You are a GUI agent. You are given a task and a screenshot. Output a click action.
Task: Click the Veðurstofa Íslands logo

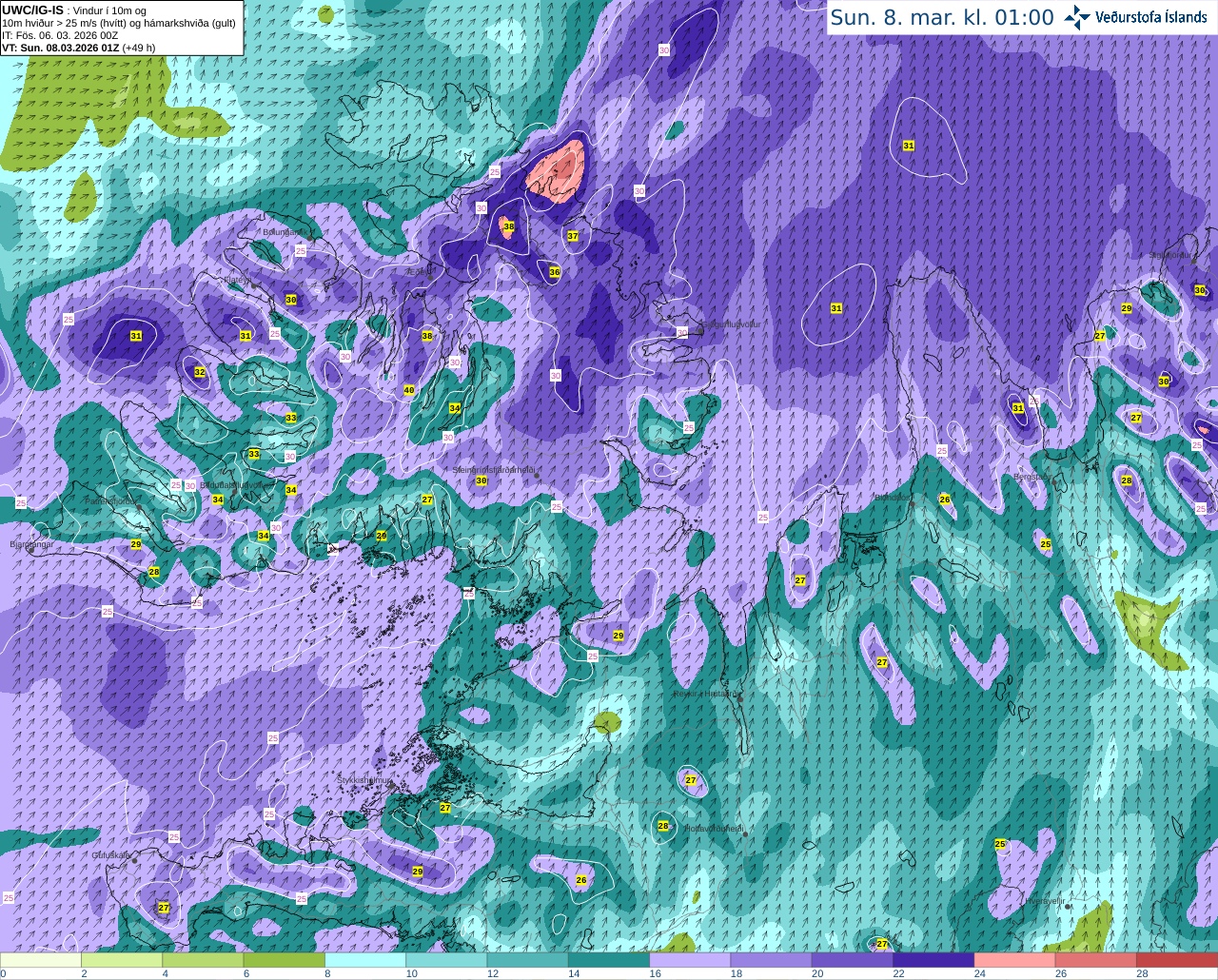pyautogui.click(x=1135, y=17)
